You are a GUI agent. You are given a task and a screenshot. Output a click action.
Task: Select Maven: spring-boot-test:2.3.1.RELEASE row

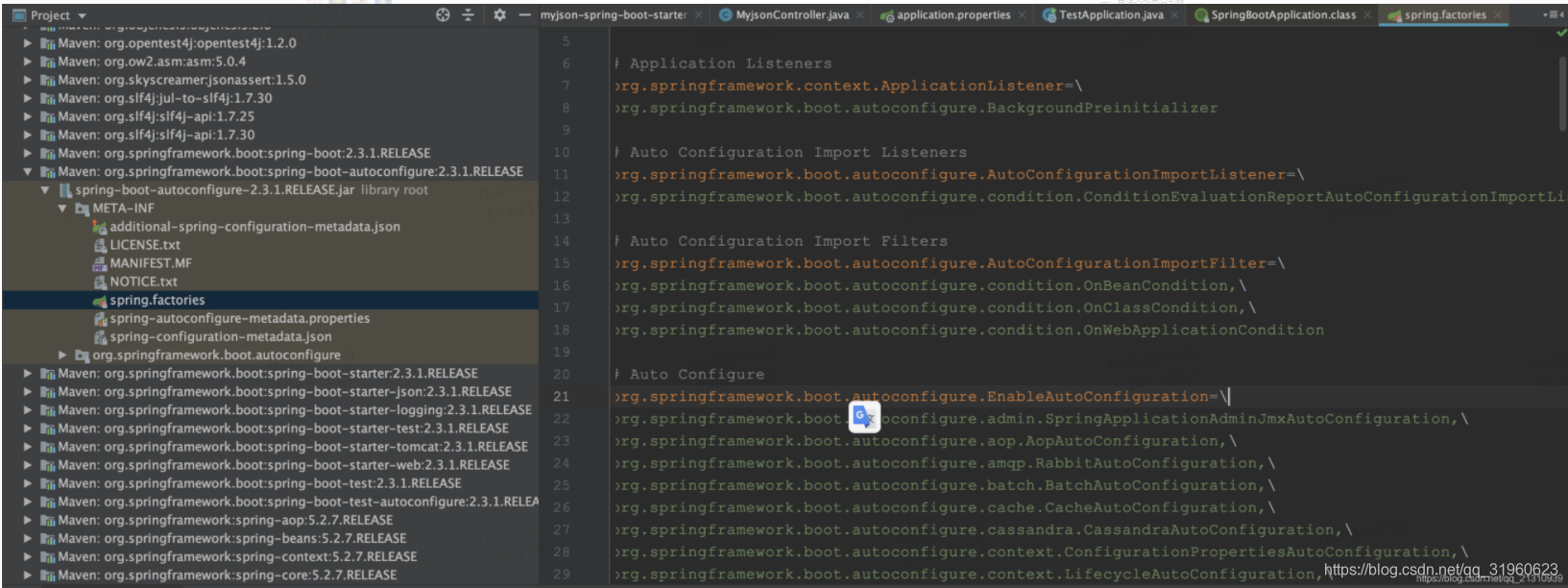pyautogui.click(x=270, y=483)
